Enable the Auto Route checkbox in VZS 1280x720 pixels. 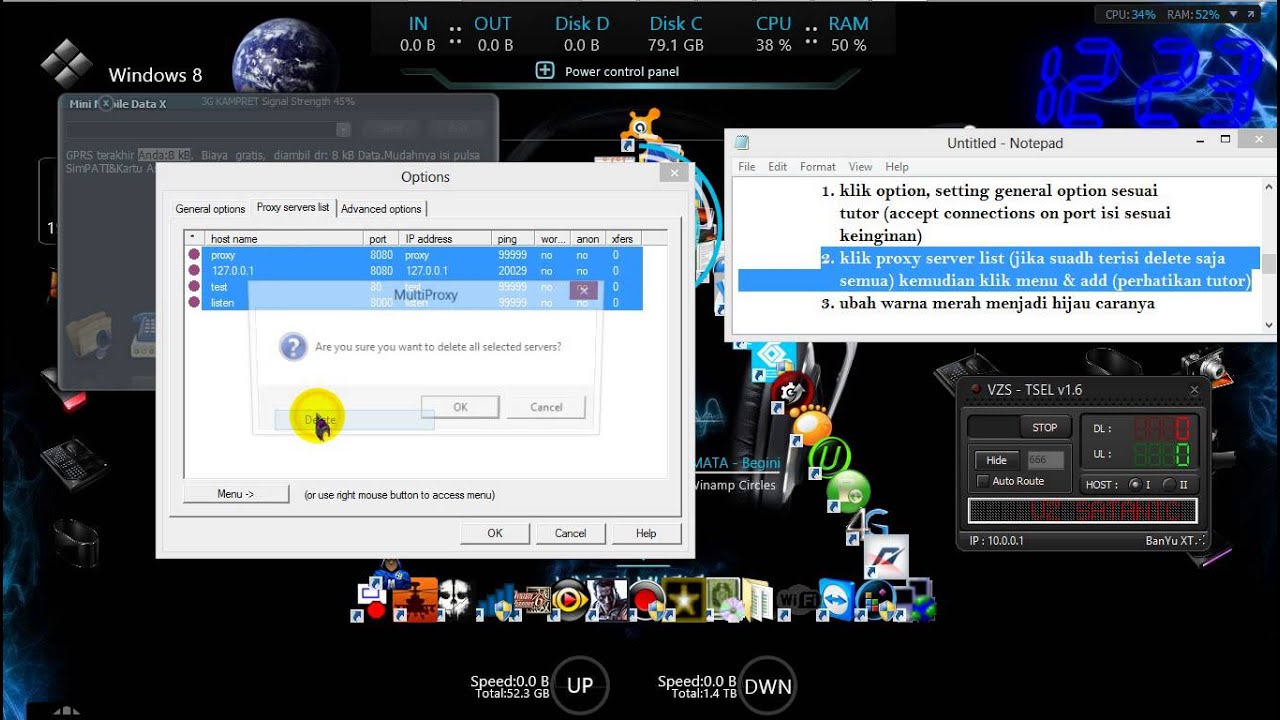(x=983, y=481)
